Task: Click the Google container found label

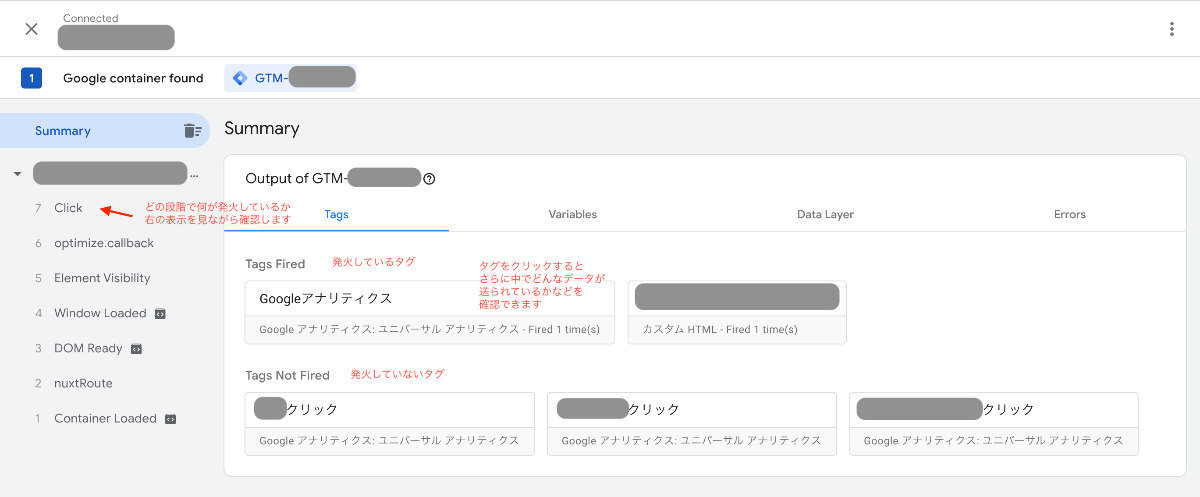Action: tap(133, 78)
